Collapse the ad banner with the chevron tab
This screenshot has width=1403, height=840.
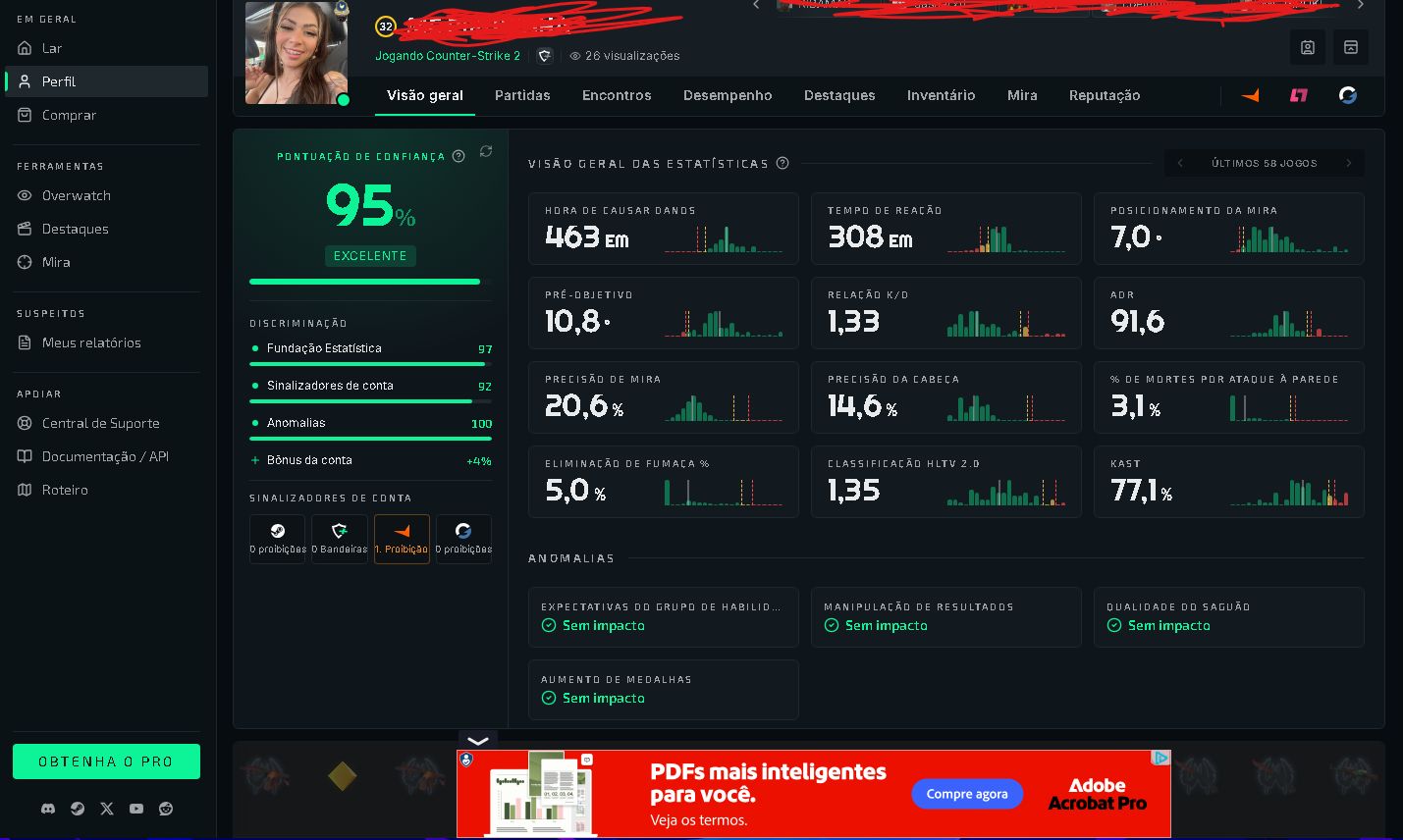click(x=478, y=741)
